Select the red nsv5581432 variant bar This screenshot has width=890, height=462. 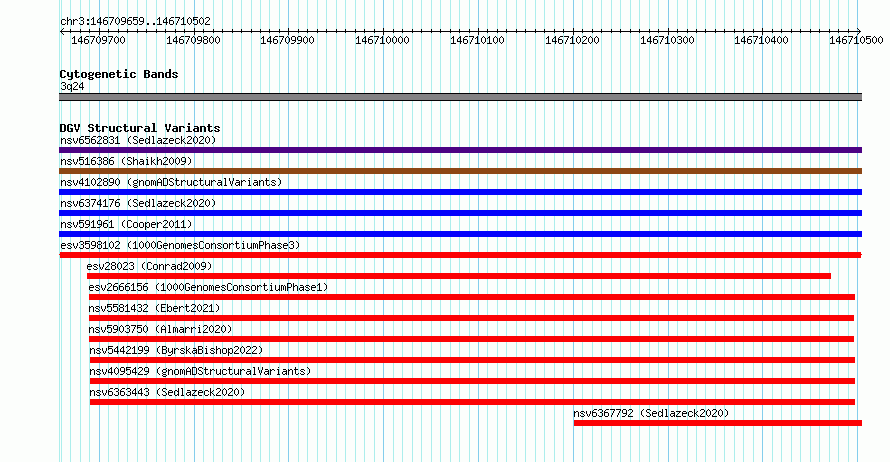(x=471, y=318)
